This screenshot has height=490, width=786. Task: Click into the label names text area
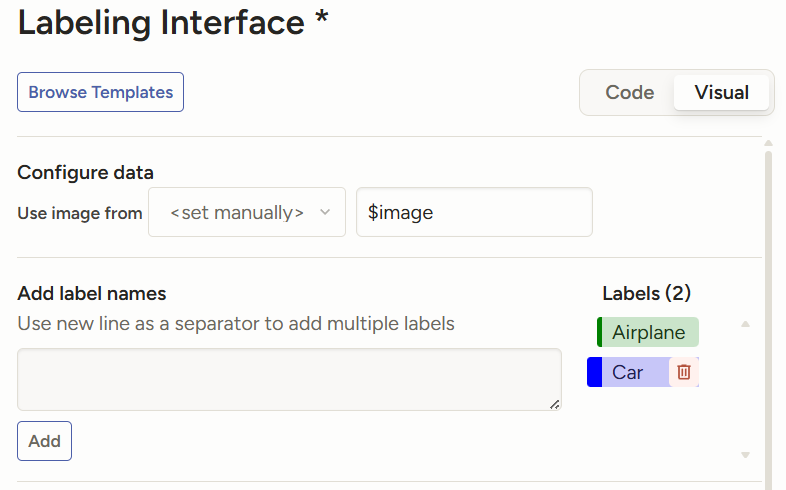coord(289,379)
